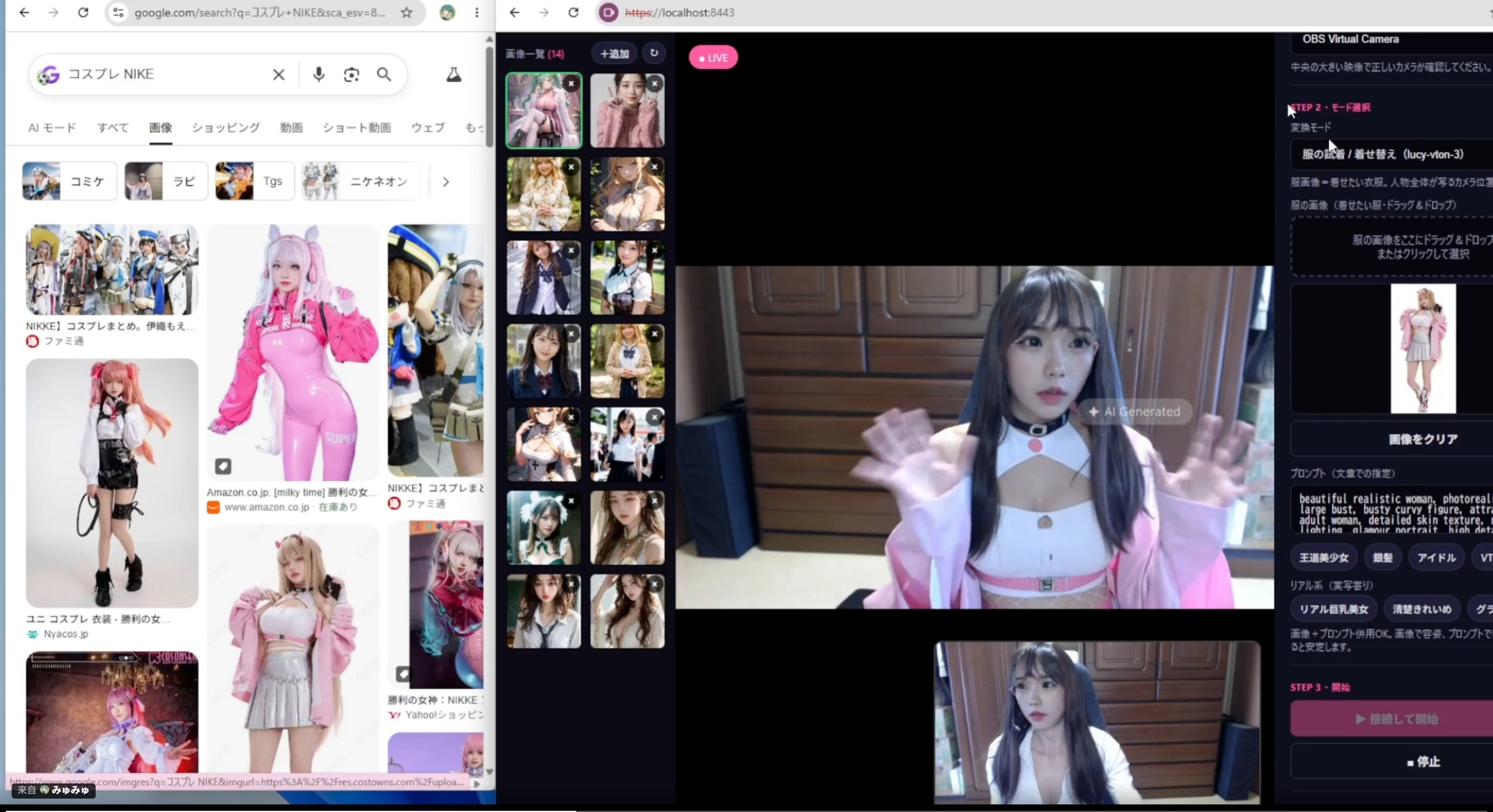Switch to the ショッピング tab
The width and height of the screenshot is (1493, 812).
pyautogui.click(x=226, y=128)
